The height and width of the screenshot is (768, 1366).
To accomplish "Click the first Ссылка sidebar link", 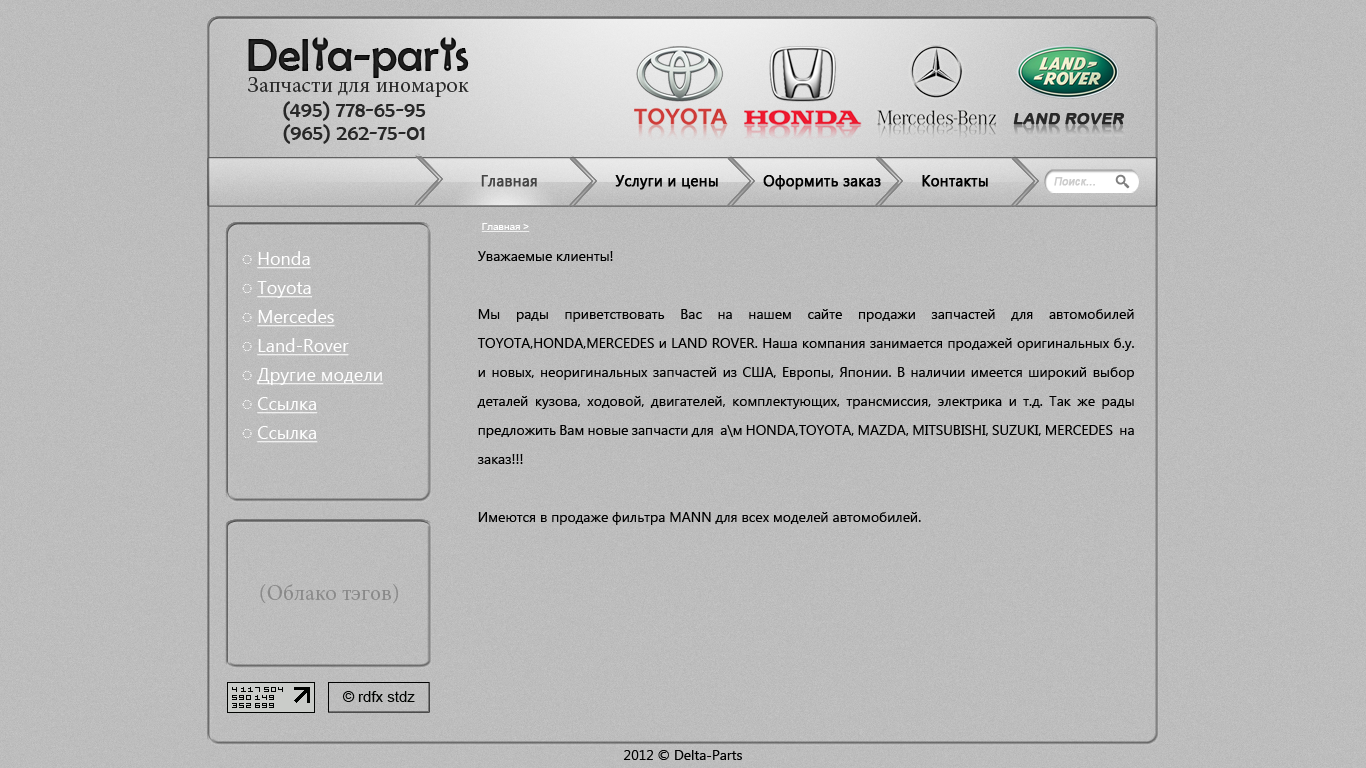I will click(x=287, y=404).
